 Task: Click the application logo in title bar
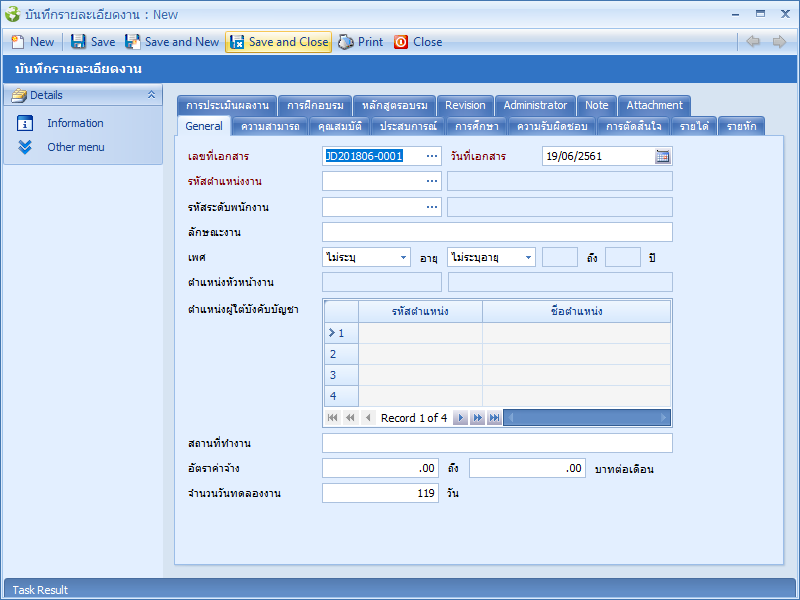(x=12, y=14)
